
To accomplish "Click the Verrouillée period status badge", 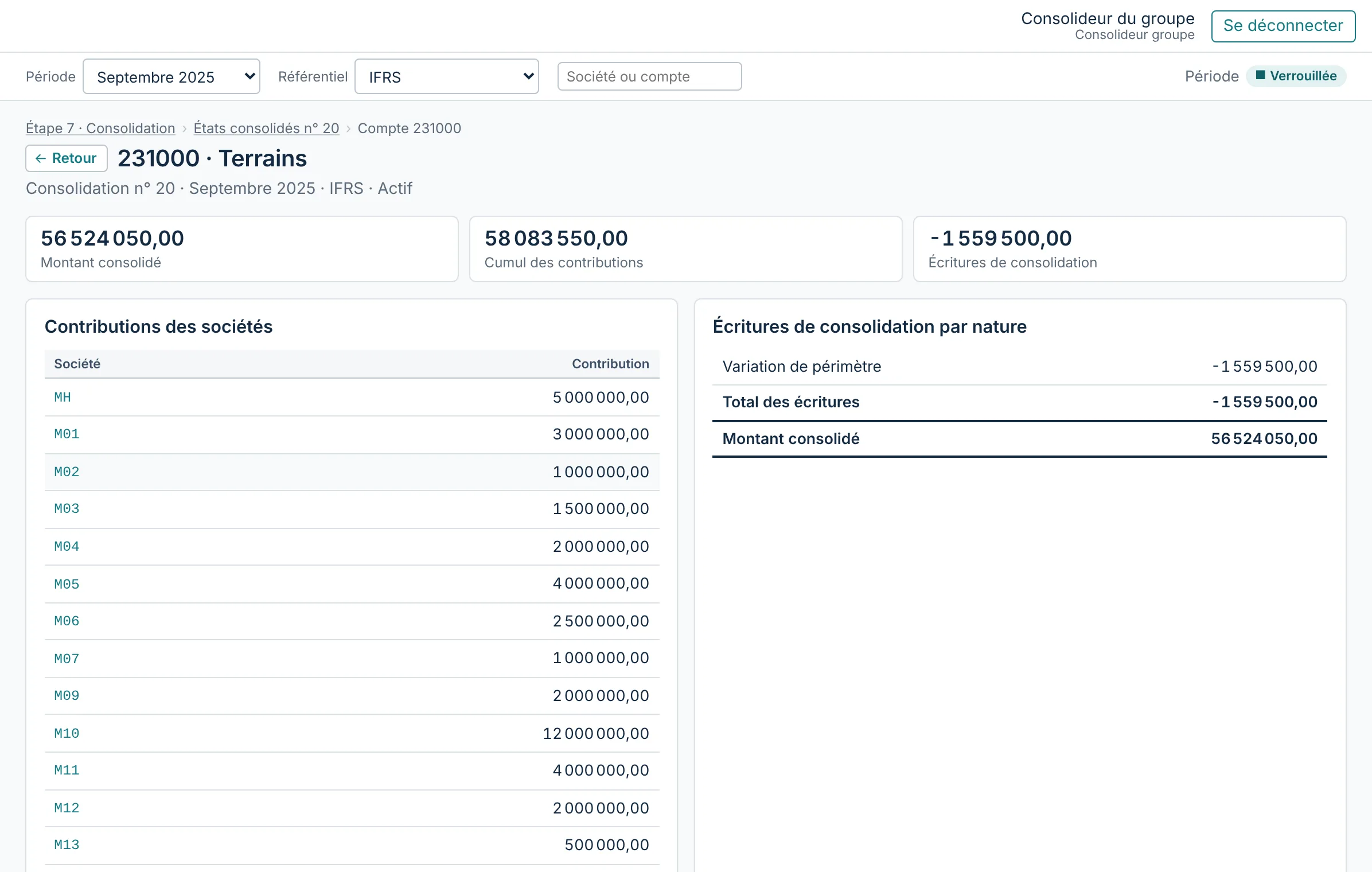I will 1296,76.
